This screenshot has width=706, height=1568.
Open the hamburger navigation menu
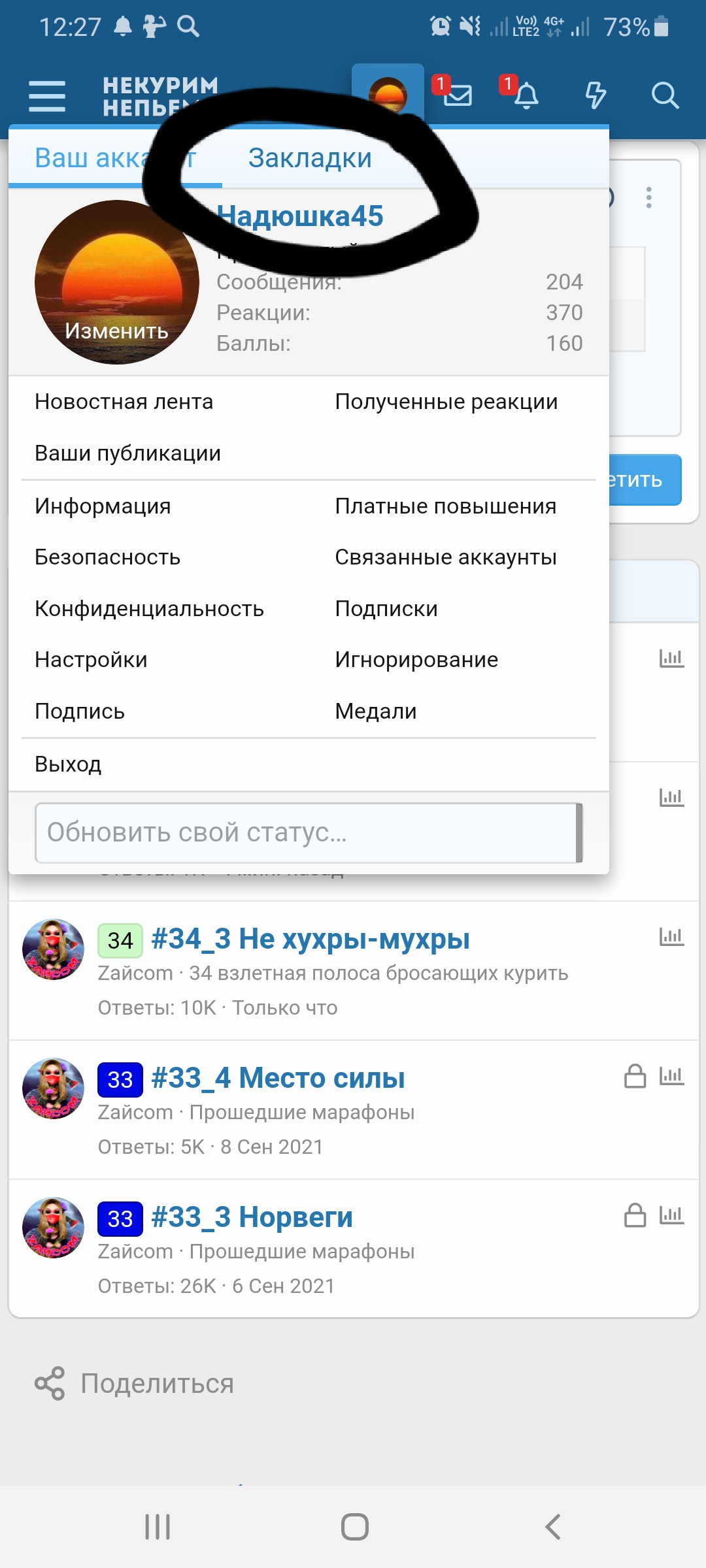tap(47, 97)
